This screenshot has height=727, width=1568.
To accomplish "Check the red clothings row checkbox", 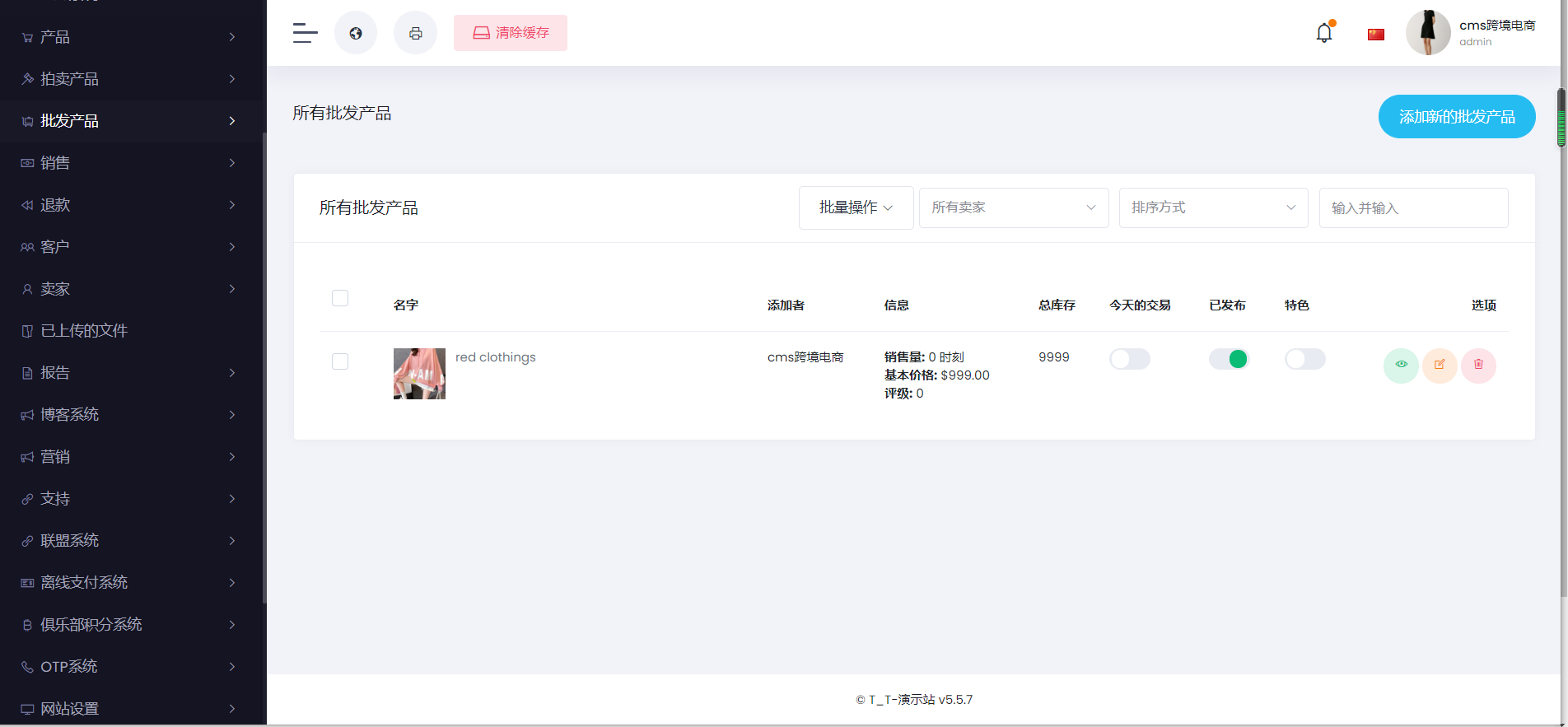I will pyautogui.click(x=340, y=361).
